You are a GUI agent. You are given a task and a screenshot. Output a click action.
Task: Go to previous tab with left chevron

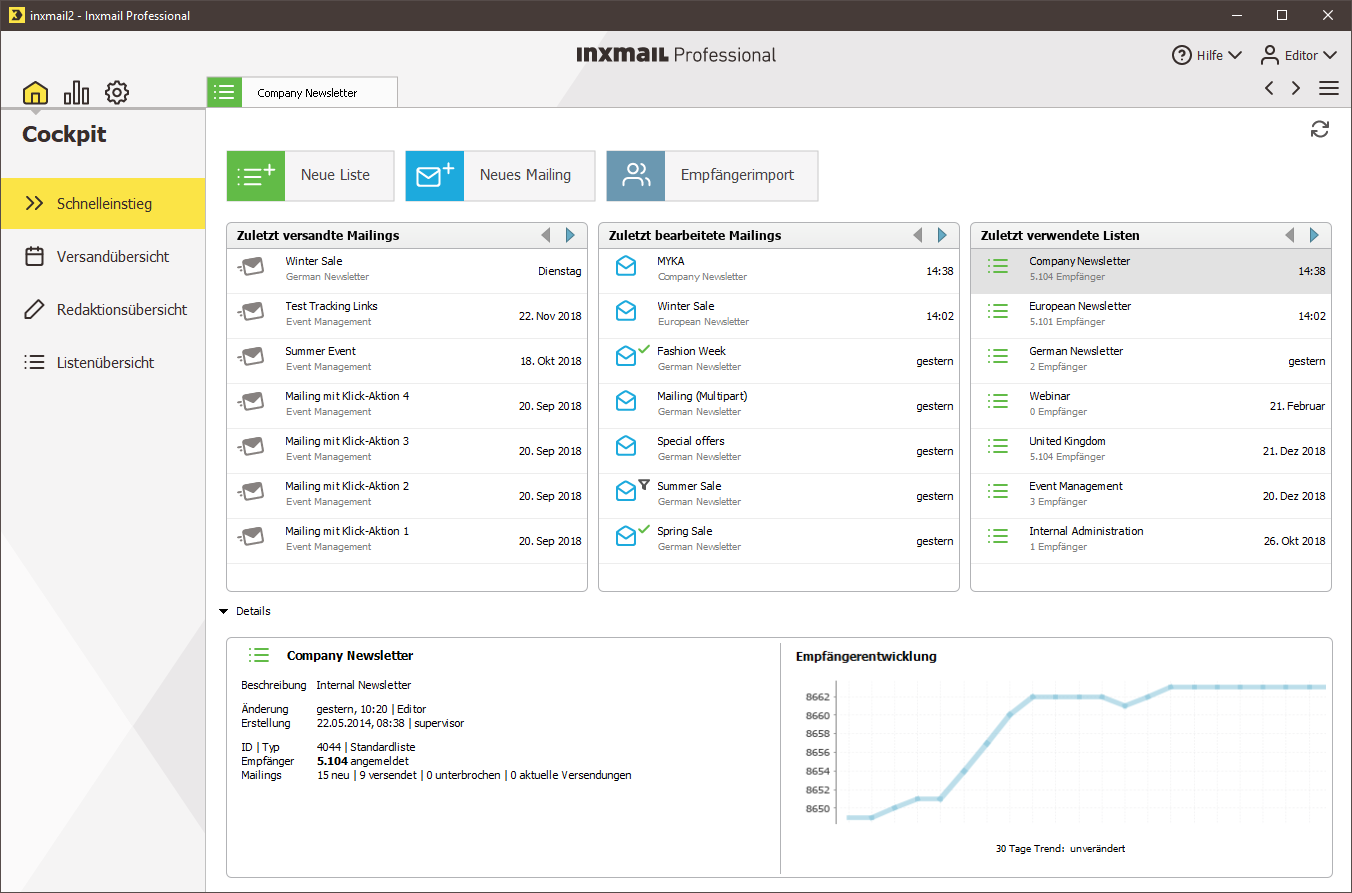coord(1269,88)
